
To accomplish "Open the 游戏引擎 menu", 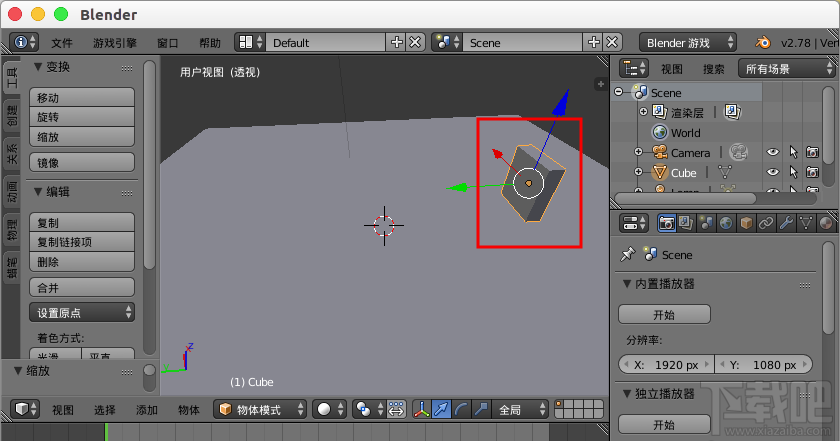I will click(x=115, y=43).
